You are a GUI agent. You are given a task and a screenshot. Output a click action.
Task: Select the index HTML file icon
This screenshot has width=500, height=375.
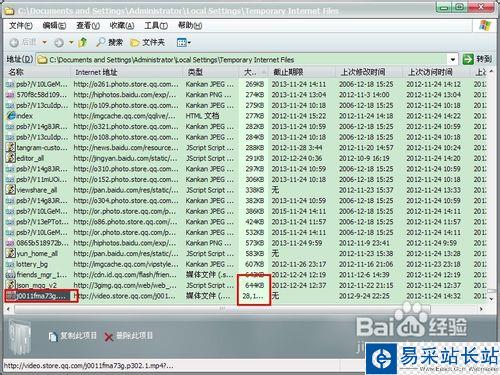pyautogui.click(x=11, y=116)
